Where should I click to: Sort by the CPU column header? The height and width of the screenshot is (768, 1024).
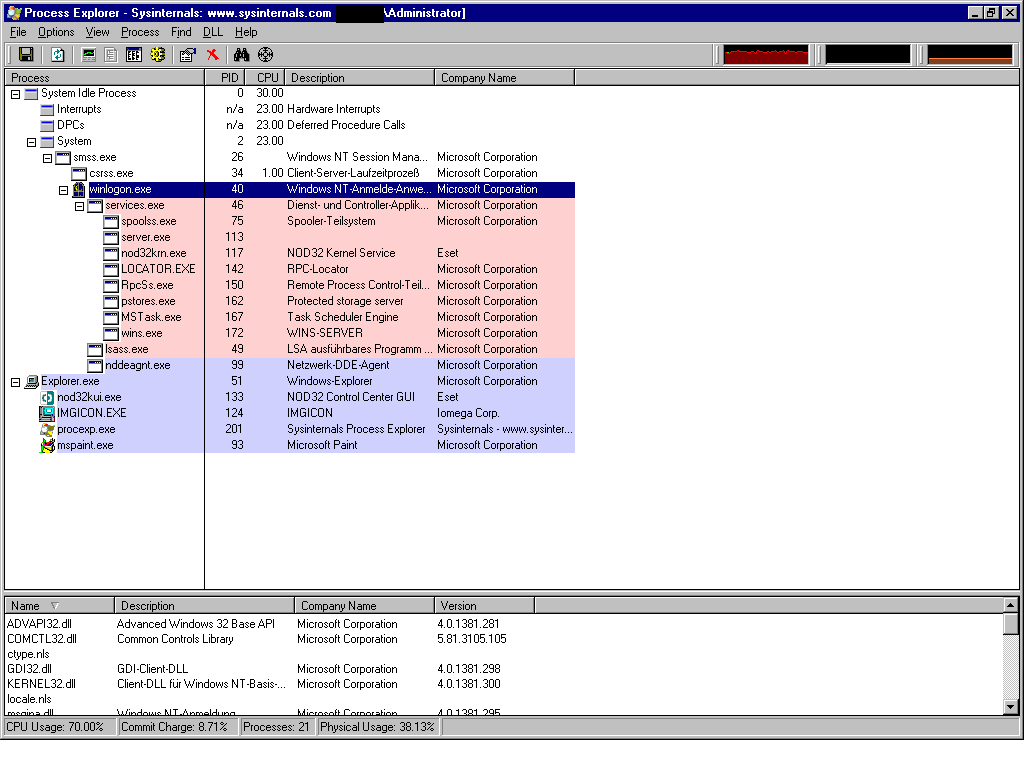point(266,78)
